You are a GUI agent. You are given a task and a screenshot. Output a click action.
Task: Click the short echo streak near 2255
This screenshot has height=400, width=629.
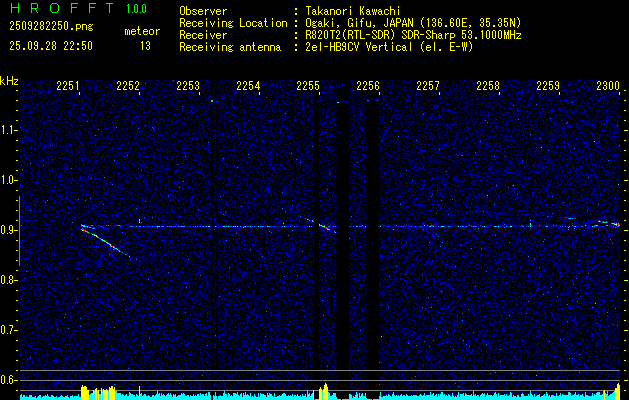click(x=325, y=227)
